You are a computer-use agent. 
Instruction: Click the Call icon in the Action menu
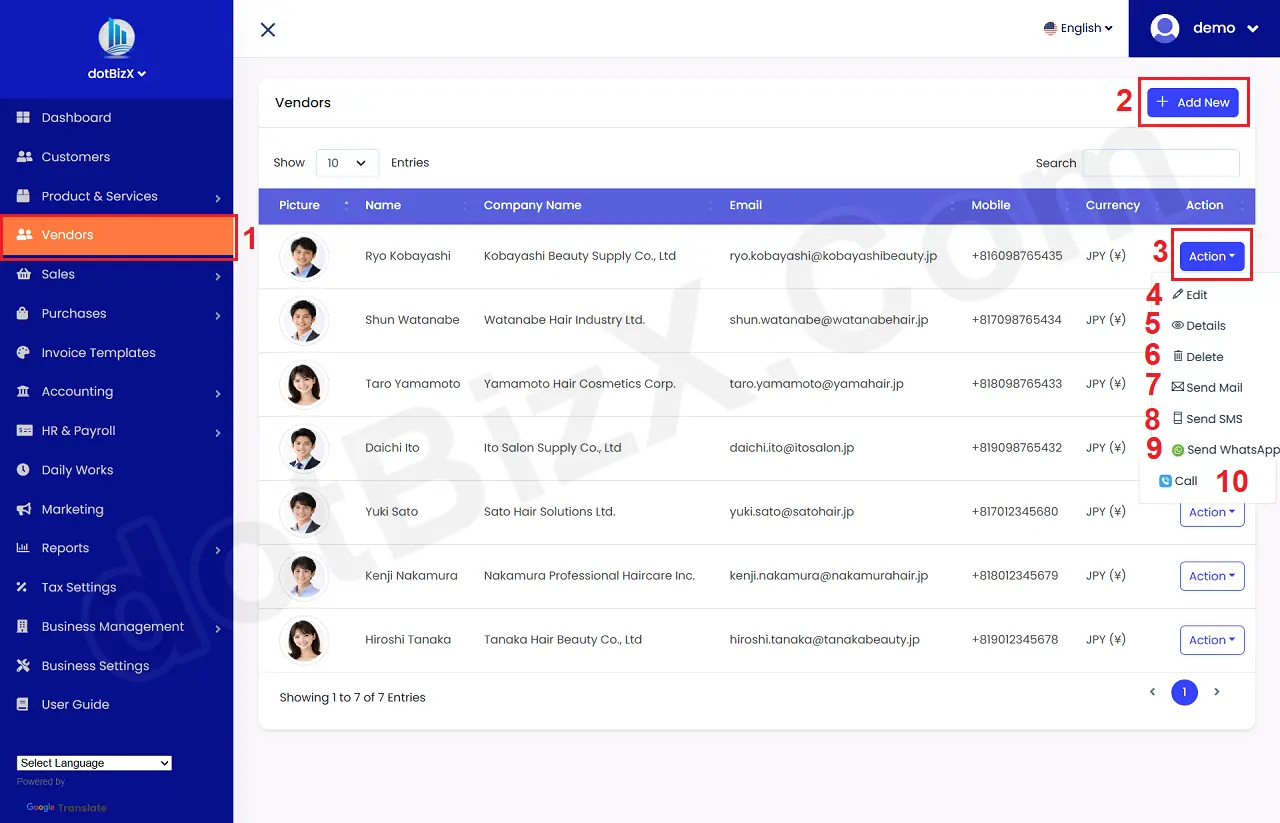[1166, 481]
